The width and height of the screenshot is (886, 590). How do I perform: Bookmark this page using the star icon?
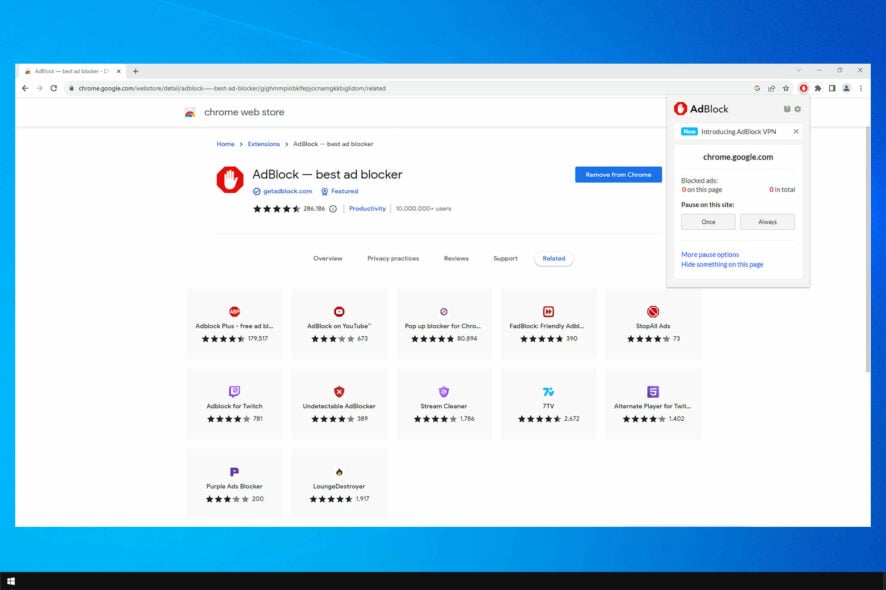tap(786, 88)
